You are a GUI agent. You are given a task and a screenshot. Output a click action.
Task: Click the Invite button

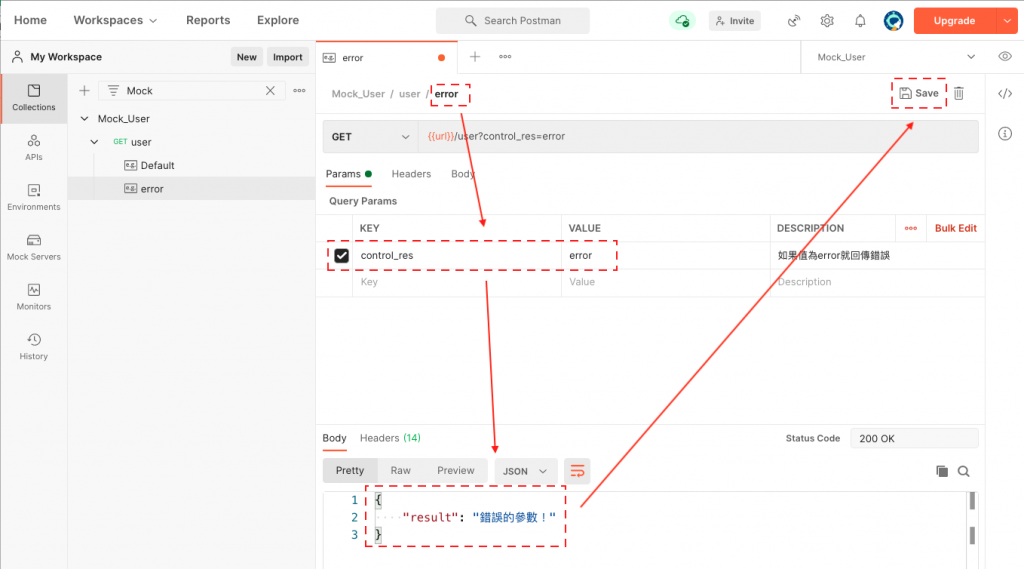pyautogui.click(x=734, y=21)
